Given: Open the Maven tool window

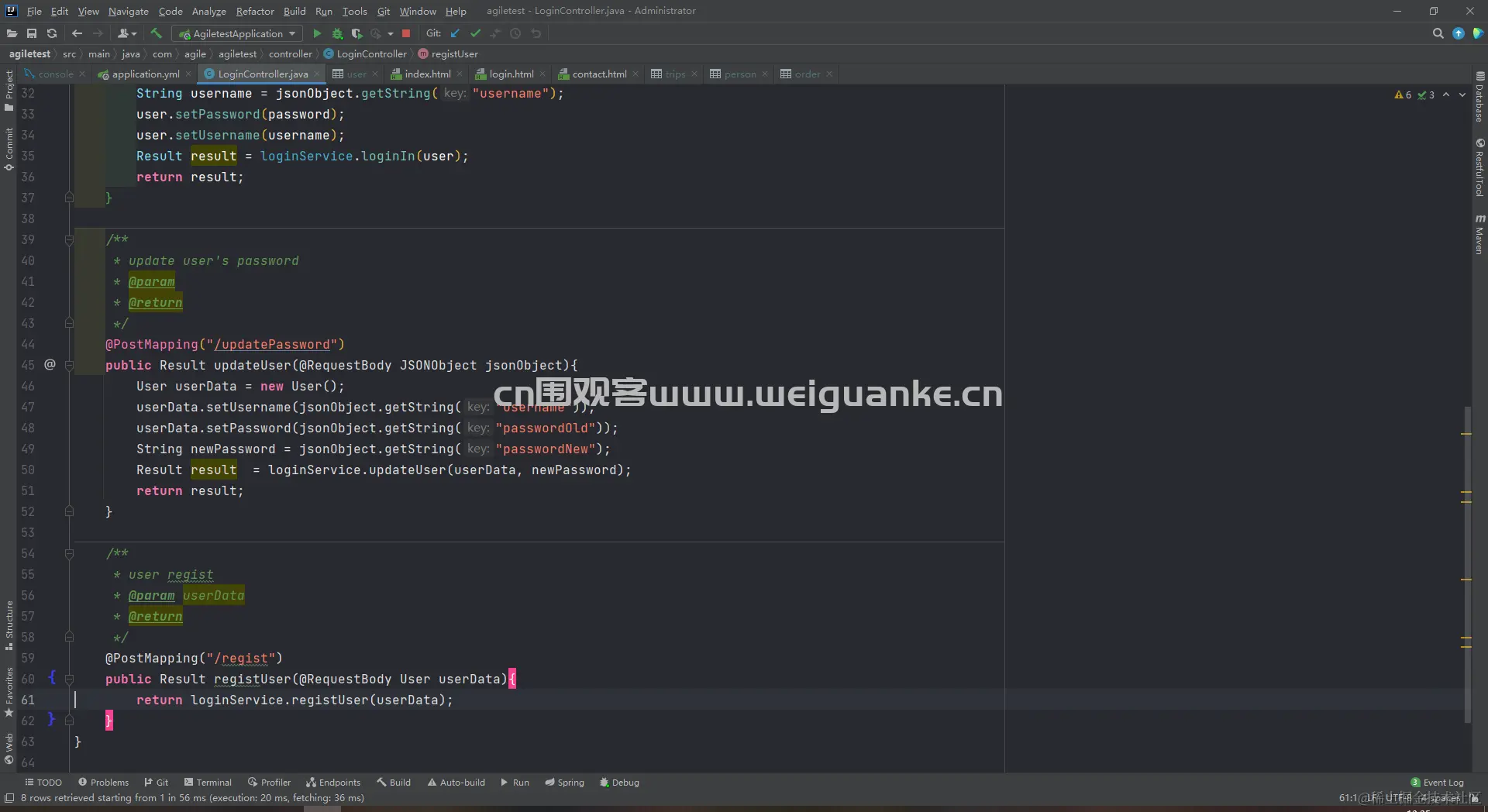Looking at the screenshot, I should tap(1479, 234).
